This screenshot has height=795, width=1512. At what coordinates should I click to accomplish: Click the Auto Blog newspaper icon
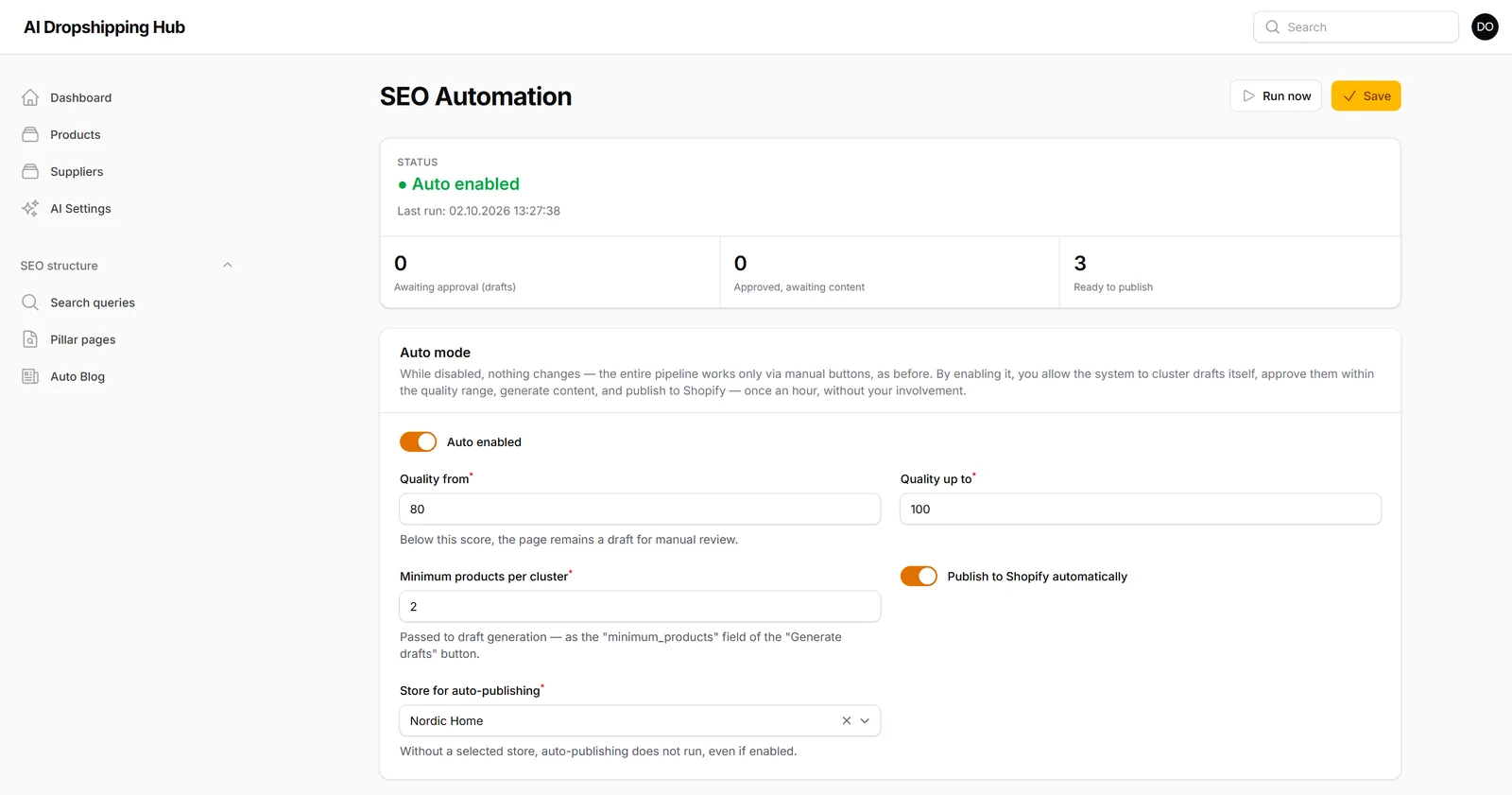click(x=30, y=376)
